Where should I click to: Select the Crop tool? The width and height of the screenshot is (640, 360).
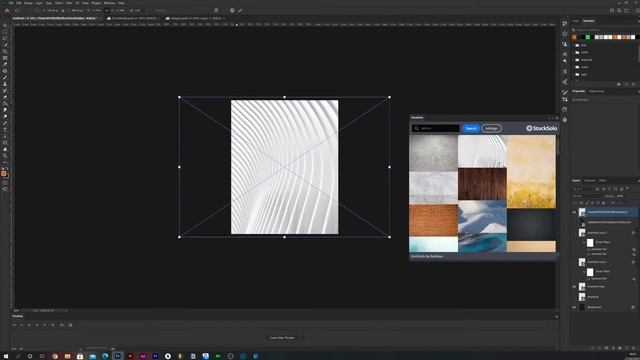(x=5, y=51)
